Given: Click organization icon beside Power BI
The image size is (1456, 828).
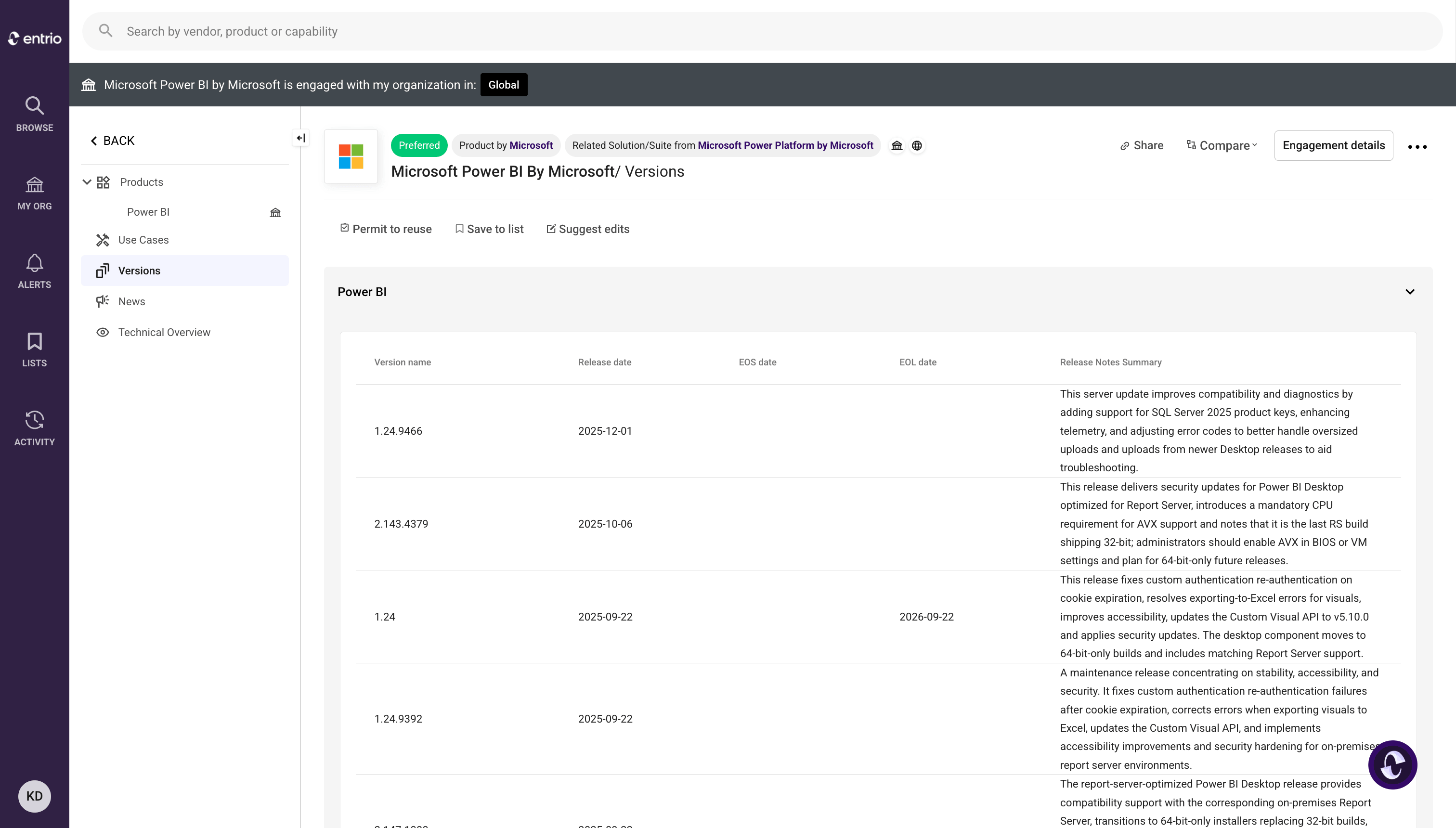Looking at the screenshot, I should pyautogui.click(x=275, y=213).
